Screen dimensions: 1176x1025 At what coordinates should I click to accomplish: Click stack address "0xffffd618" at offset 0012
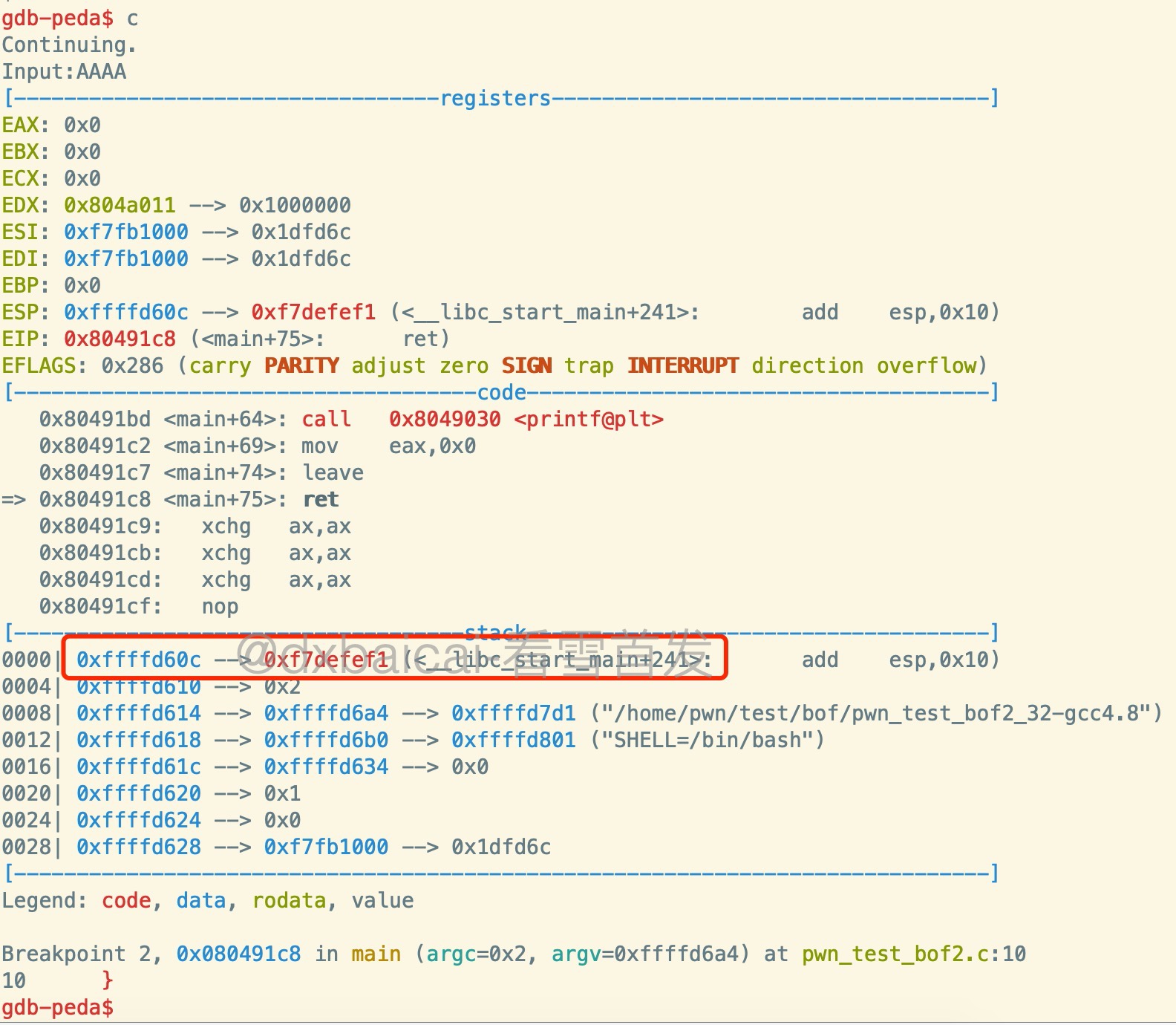click(x=139, y=741)
